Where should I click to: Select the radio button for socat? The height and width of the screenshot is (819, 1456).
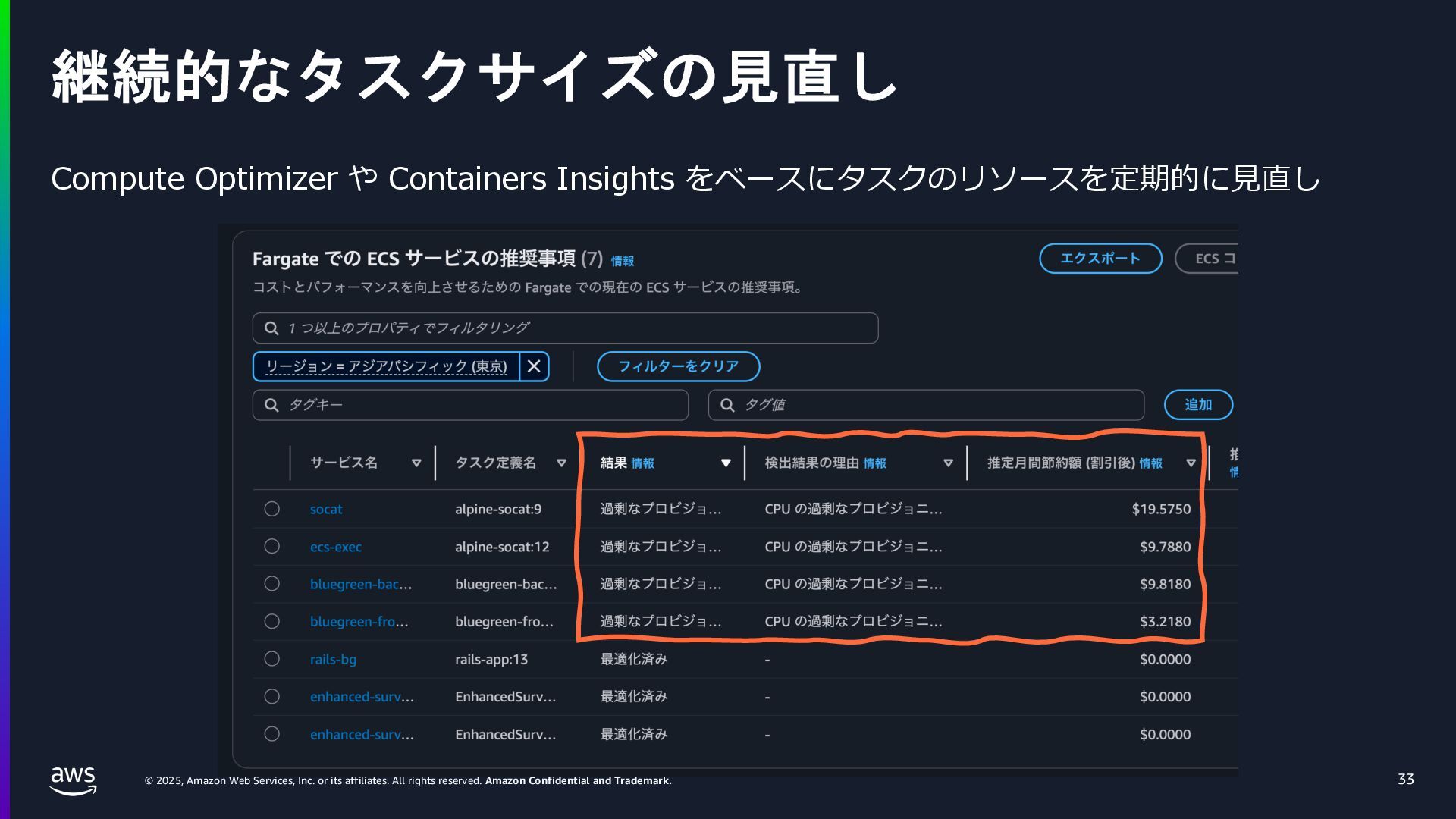coord(272,509)
